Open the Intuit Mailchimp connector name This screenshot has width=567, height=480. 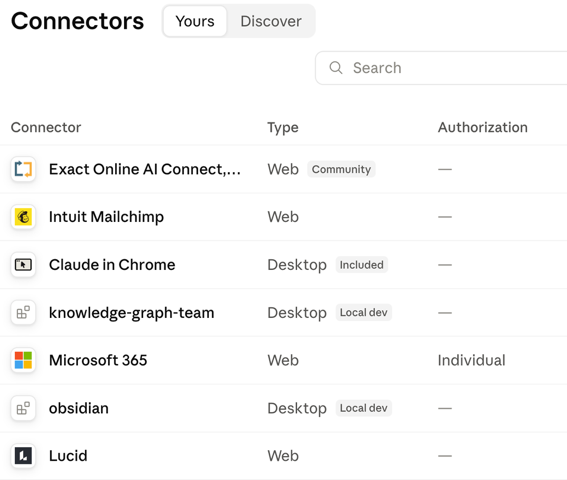(106, 217)
